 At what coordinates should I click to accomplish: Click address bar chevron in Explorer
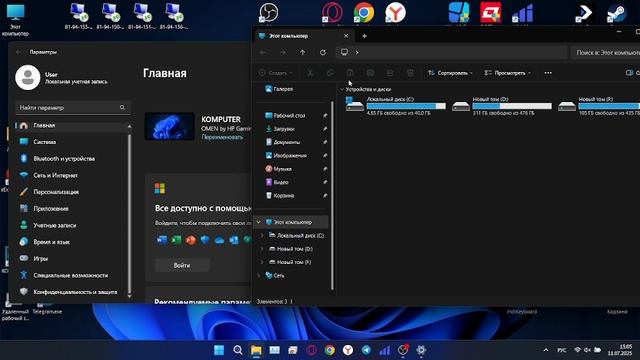(x=357, y=52)
